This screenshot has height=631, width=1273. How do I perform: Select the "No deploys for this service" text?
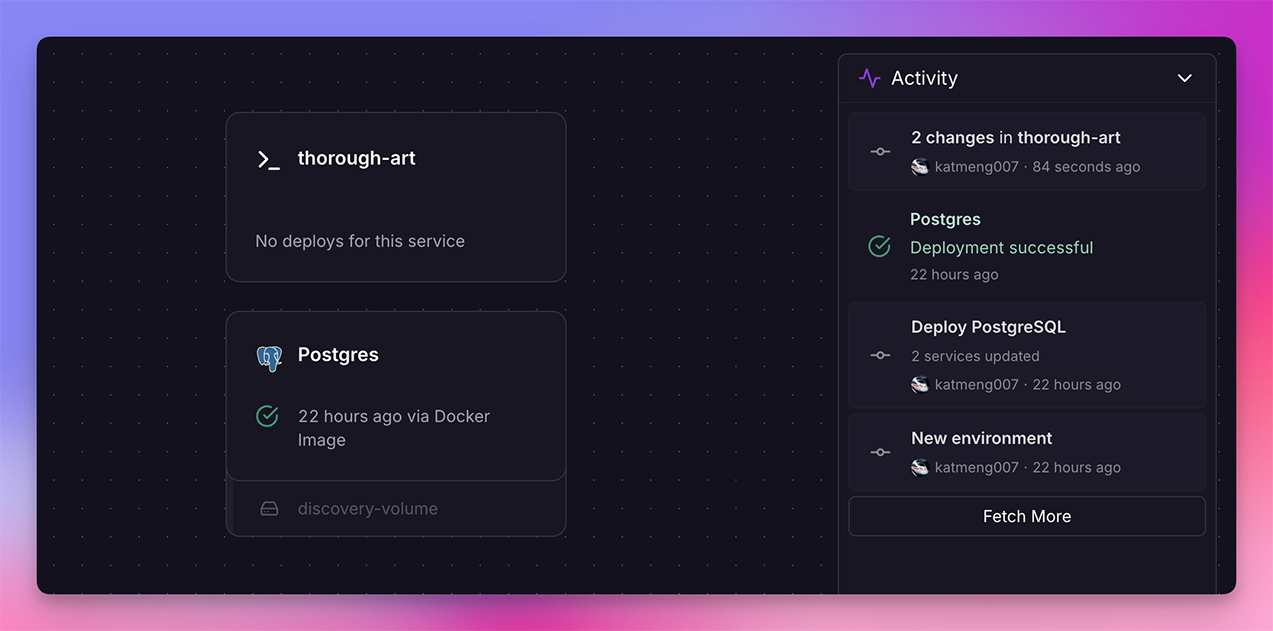coord(360,241)
